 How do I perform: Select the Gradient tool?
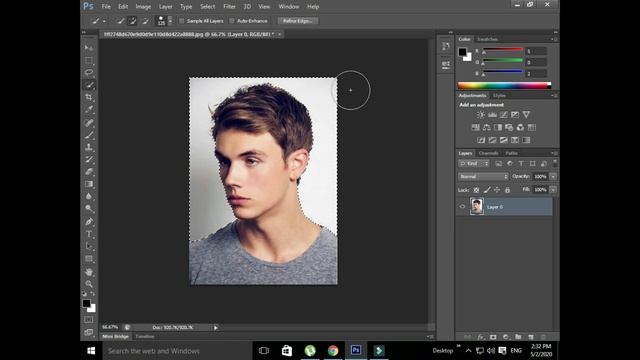(x=89, y=184)
